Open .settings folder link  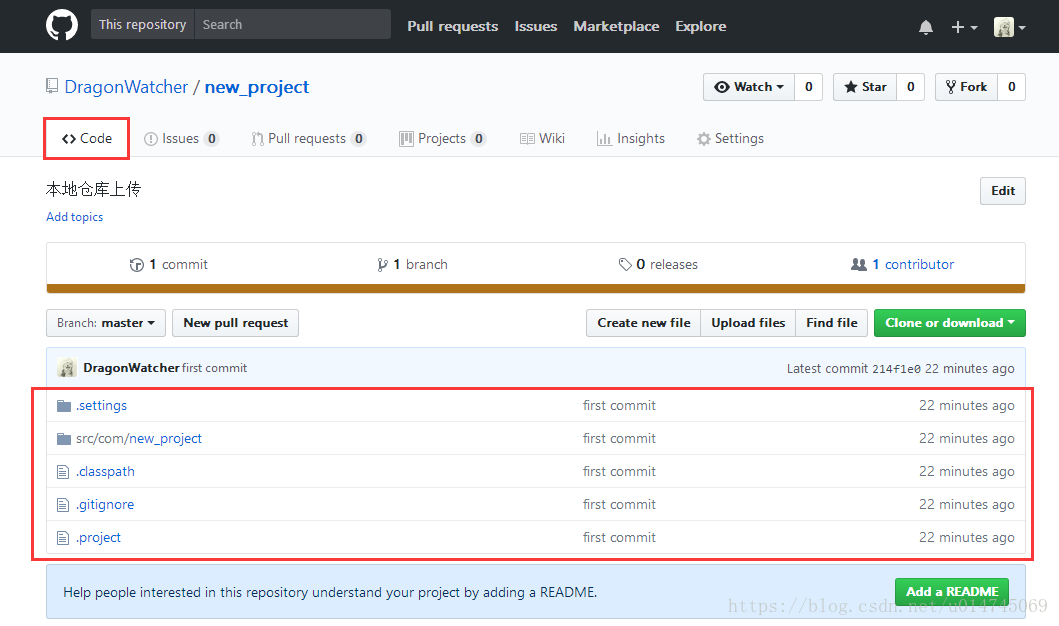101,405
